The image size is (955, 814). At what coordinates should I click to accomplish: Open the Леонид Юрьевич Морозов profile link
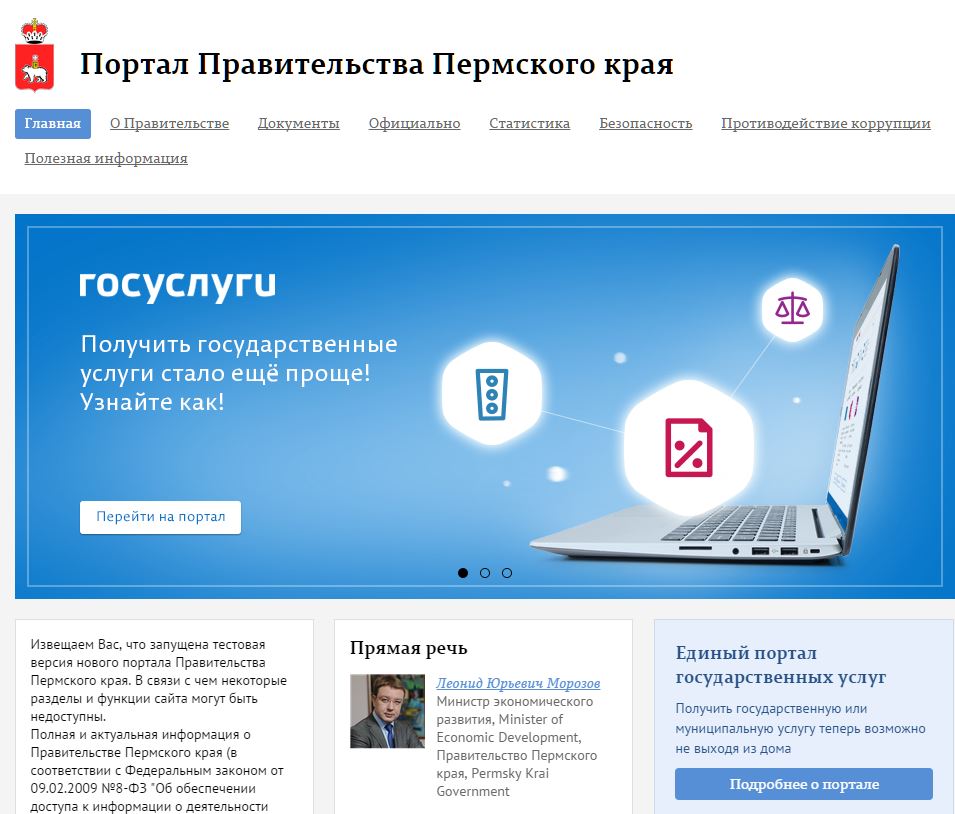[518, 683]
